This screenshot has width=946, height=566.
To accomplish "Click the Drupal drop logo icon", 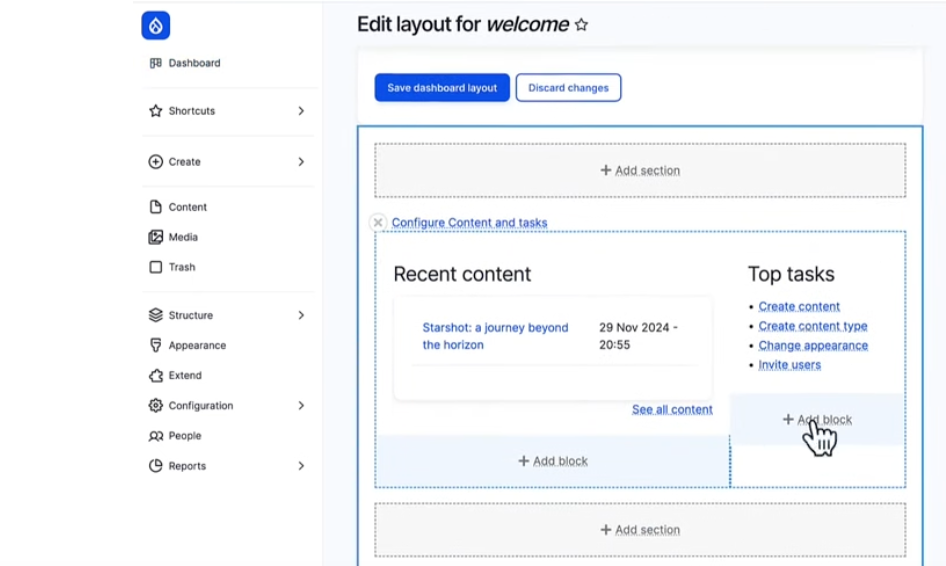I will pos(156,25).
